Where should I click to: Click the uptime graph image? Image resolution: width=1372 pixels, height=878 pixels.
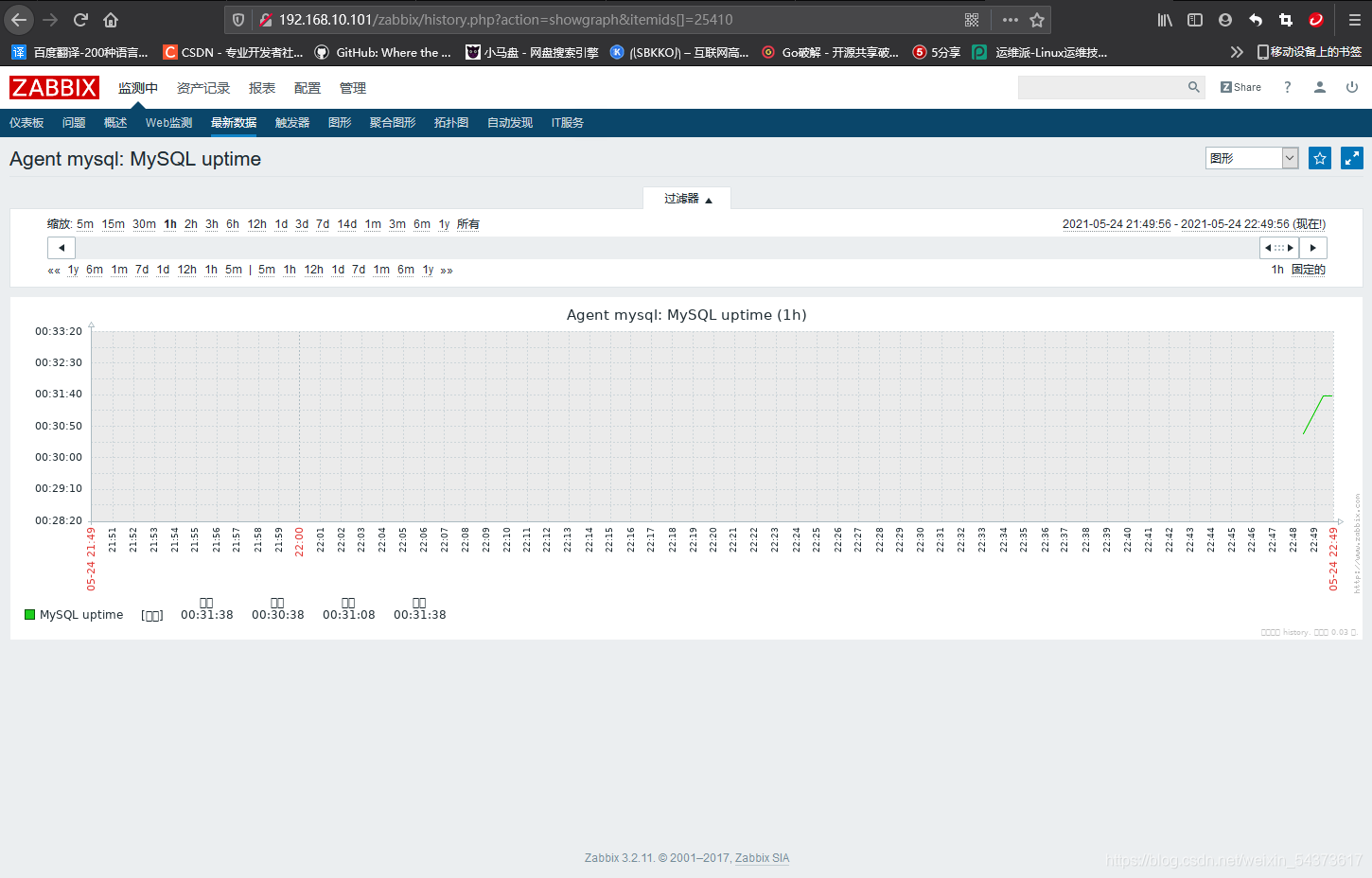tap(686, 470)
